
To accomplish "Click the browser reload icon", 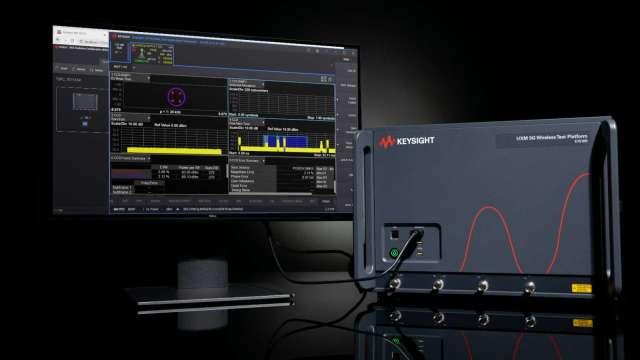I will pyautogui.click(x=73, y=41).
